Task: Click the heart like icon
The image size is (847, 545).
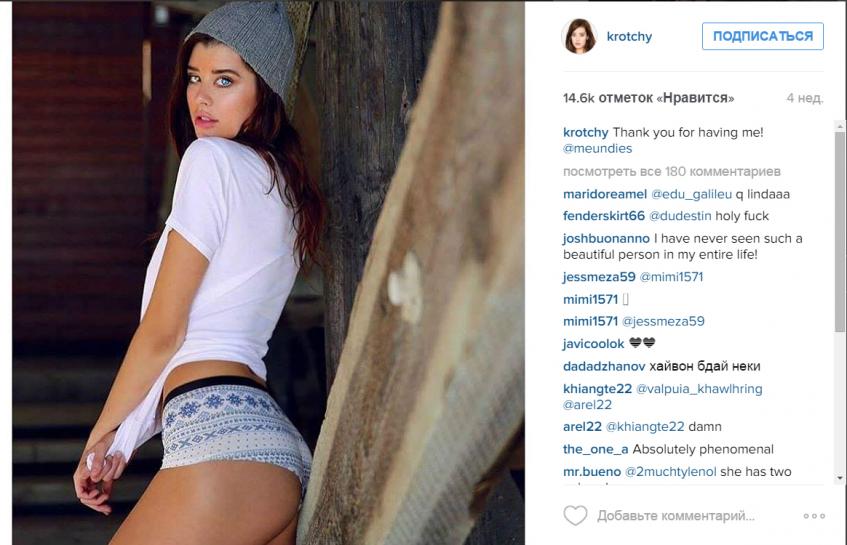Action: pos(575,515)
